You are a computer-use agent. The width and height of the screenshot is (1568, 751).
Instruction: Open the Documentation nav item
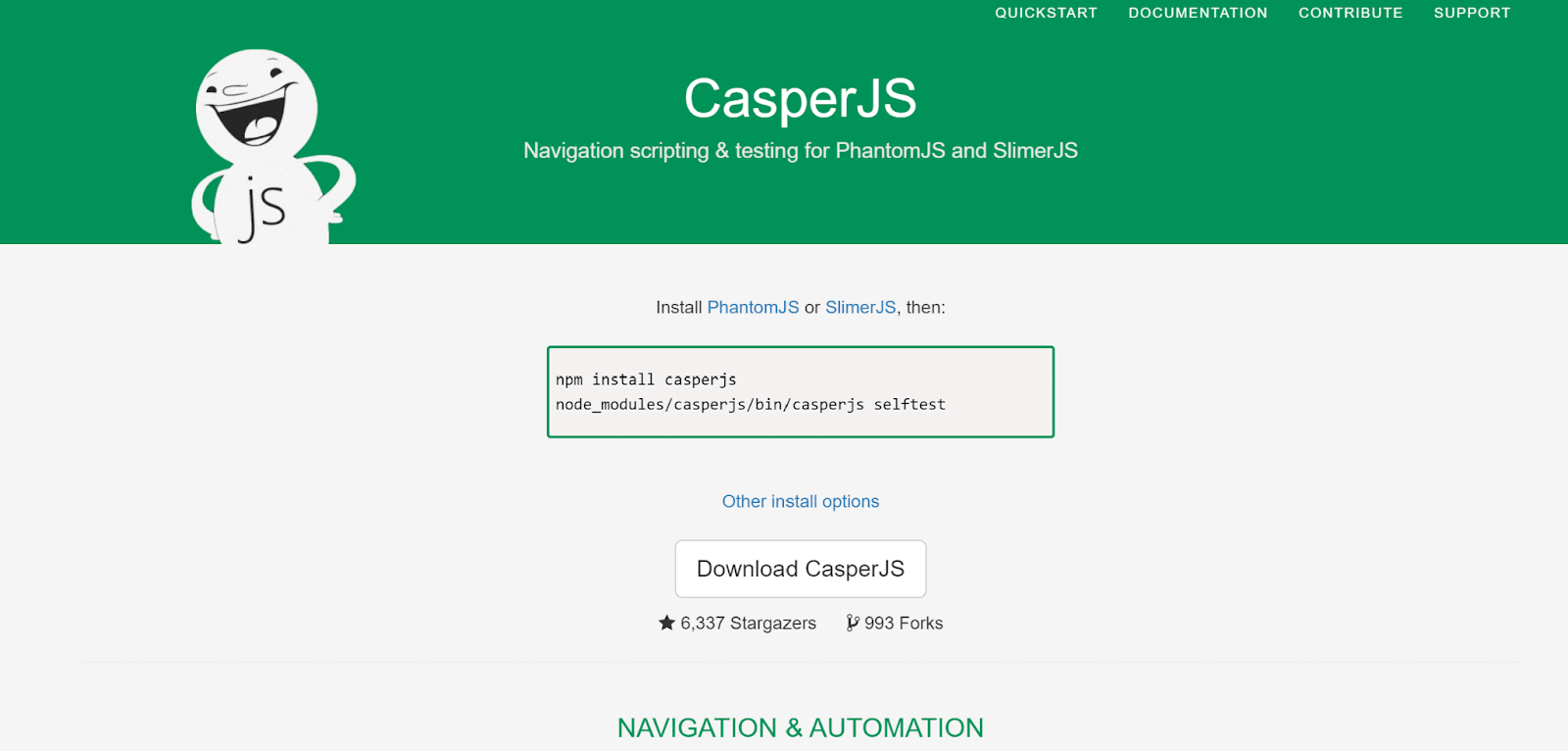[x=1198, y=13]
